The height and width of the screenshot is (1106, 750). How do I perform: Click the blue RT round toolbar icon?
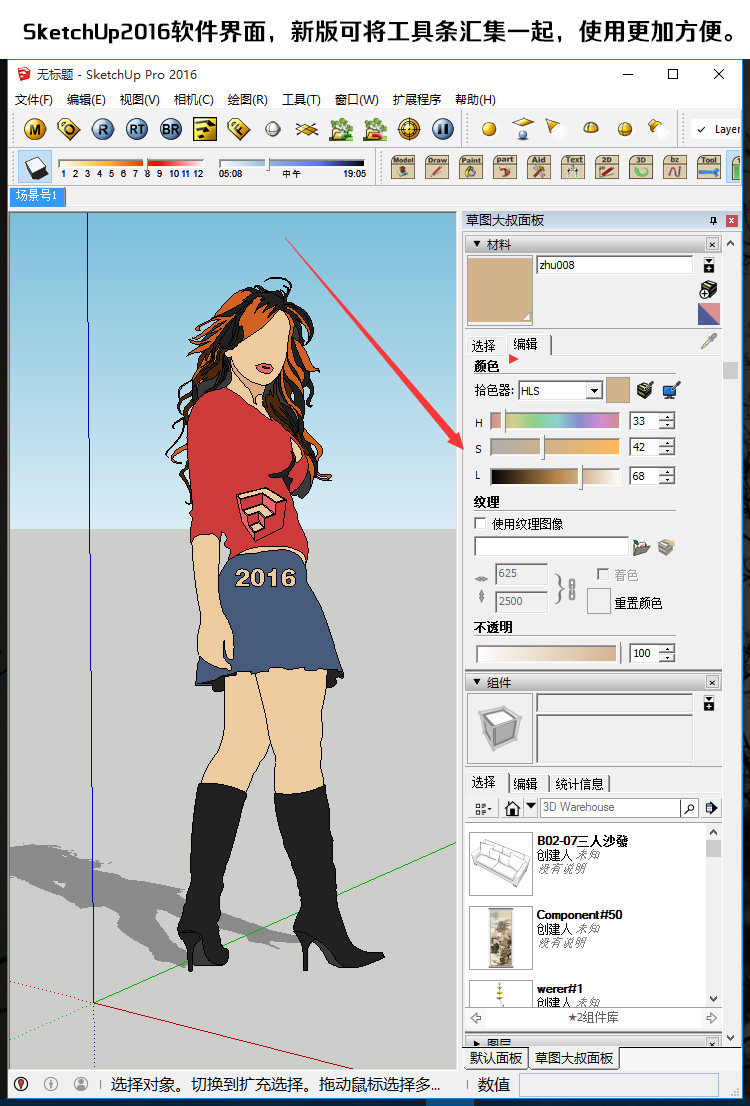[x=137, y=129]
